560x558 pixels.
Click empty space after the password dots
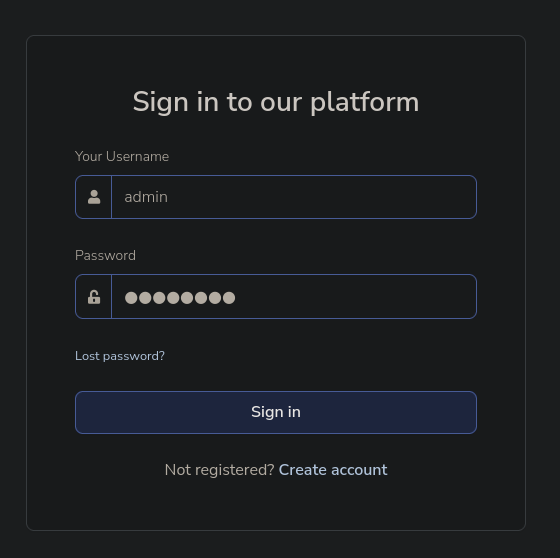click(354, 297)
